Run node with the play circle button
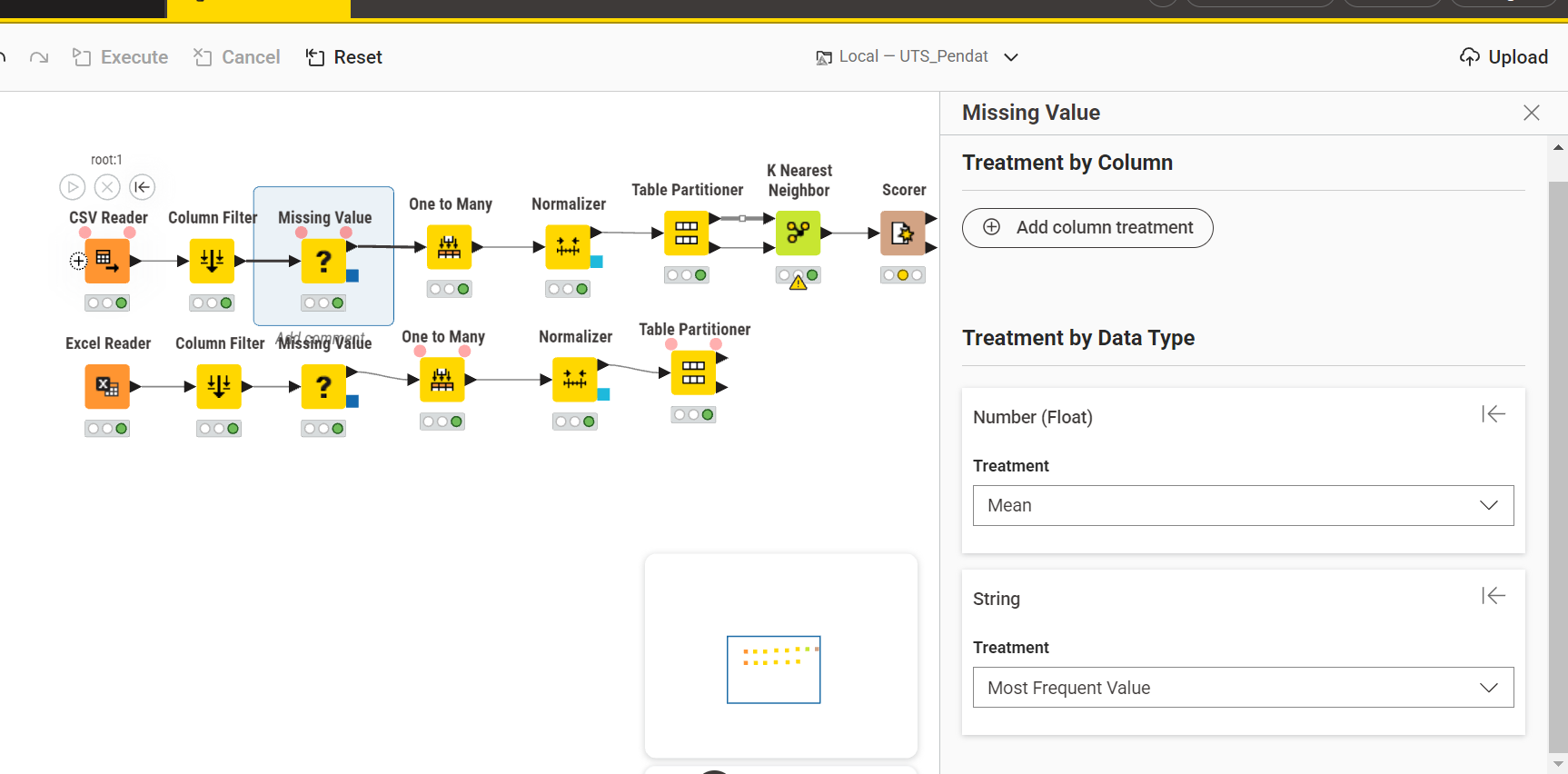 tap(73, 187)
